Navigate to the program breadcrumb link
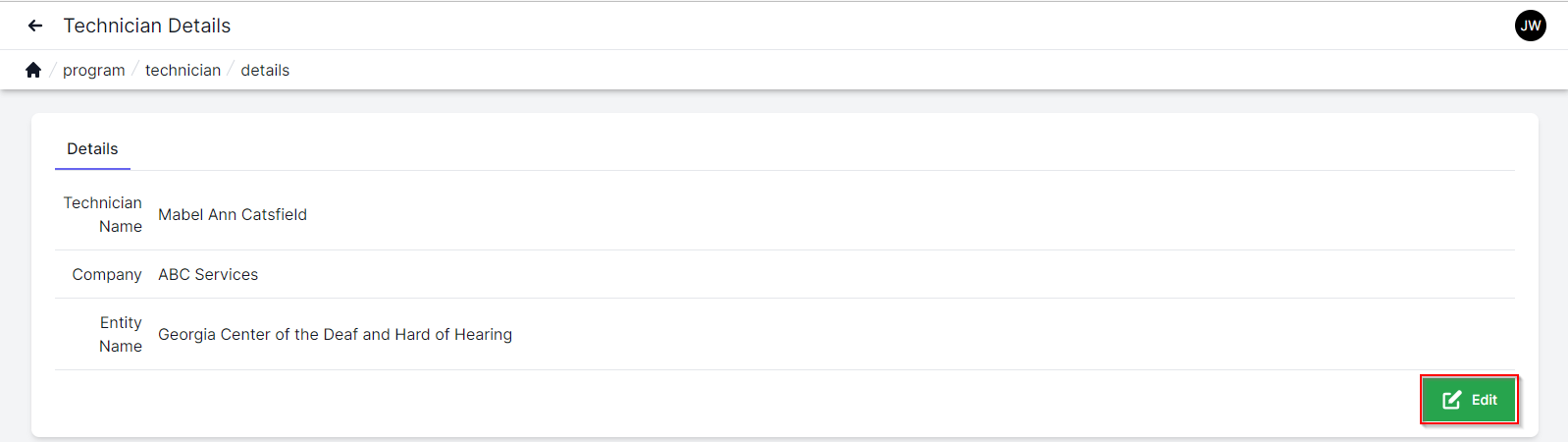This screenshot has width=1568, height=442. click(94, 70)
